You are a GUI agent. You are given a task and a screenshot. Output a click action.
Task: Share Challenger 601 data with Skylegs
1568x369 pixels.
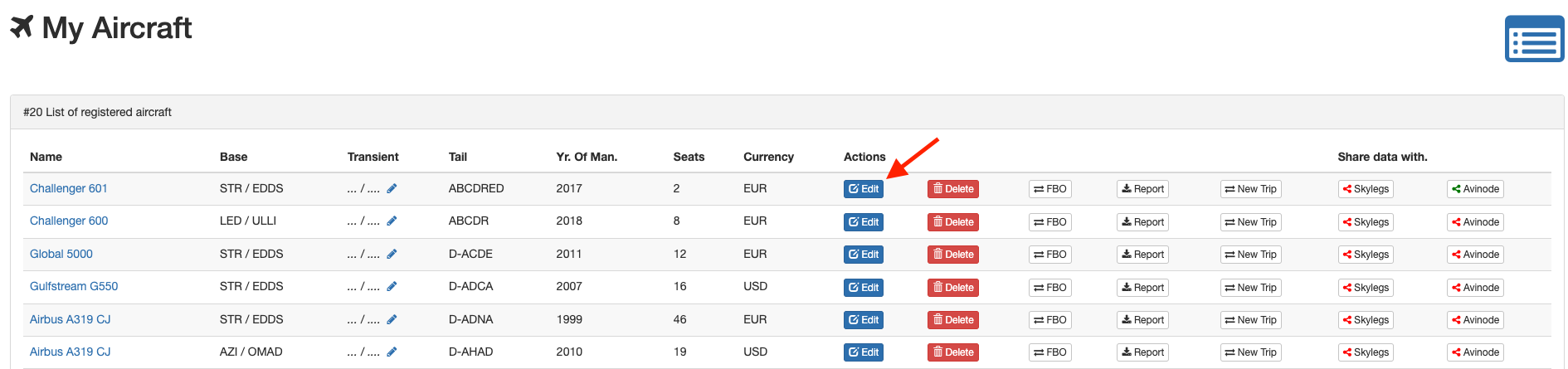[1365, 189]
